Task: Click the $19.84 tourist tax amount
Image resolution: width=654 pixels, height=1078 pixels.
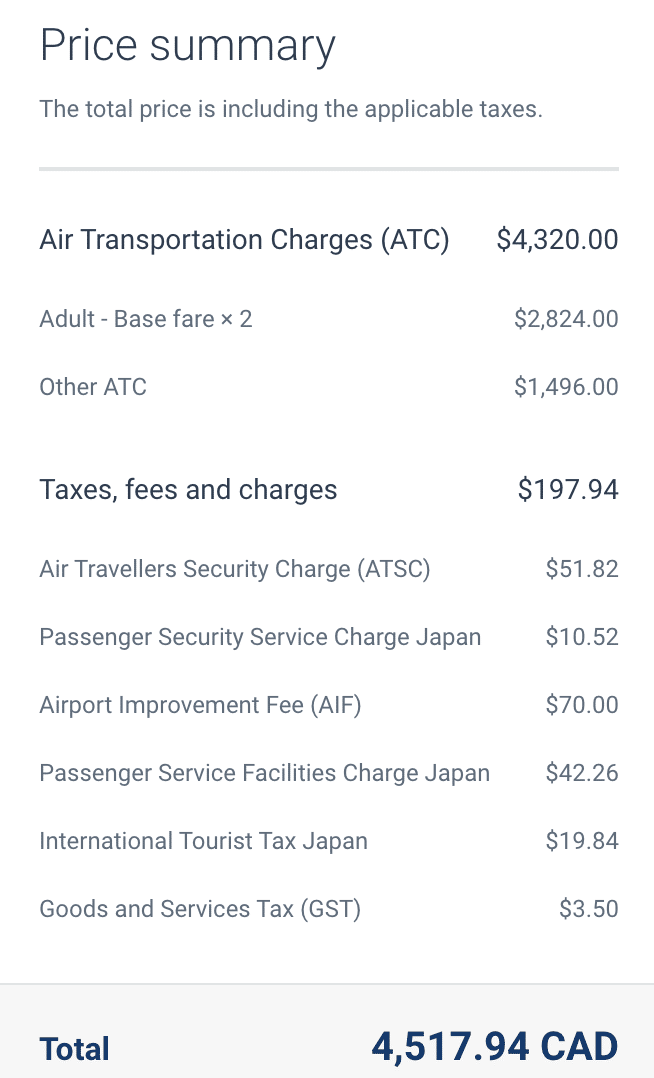Action: [582, 841]
